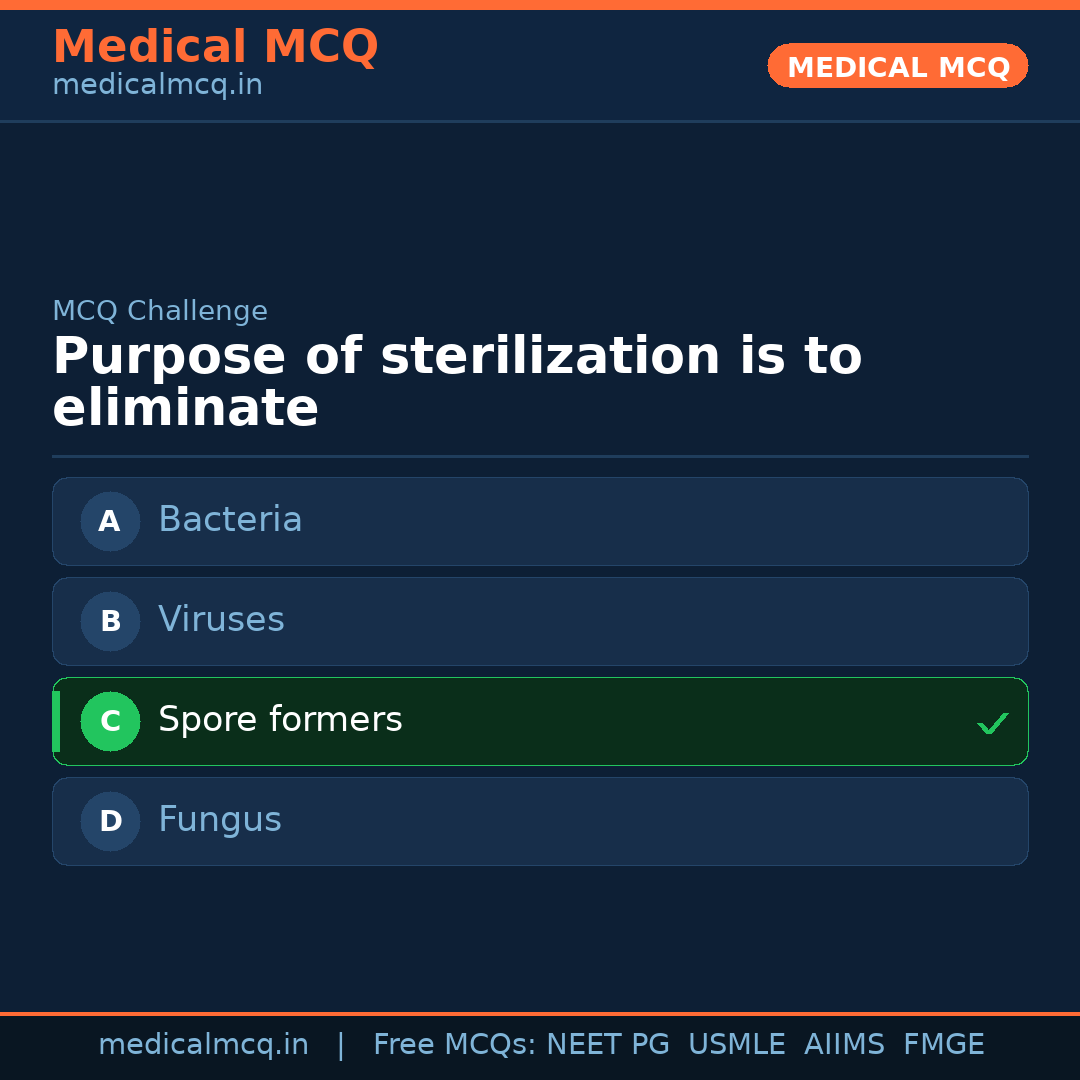This screenshot has width=1080, height=1080.
Task: Click the orange MEDICAL MCQ badge
Action: [x=898, y=66]
